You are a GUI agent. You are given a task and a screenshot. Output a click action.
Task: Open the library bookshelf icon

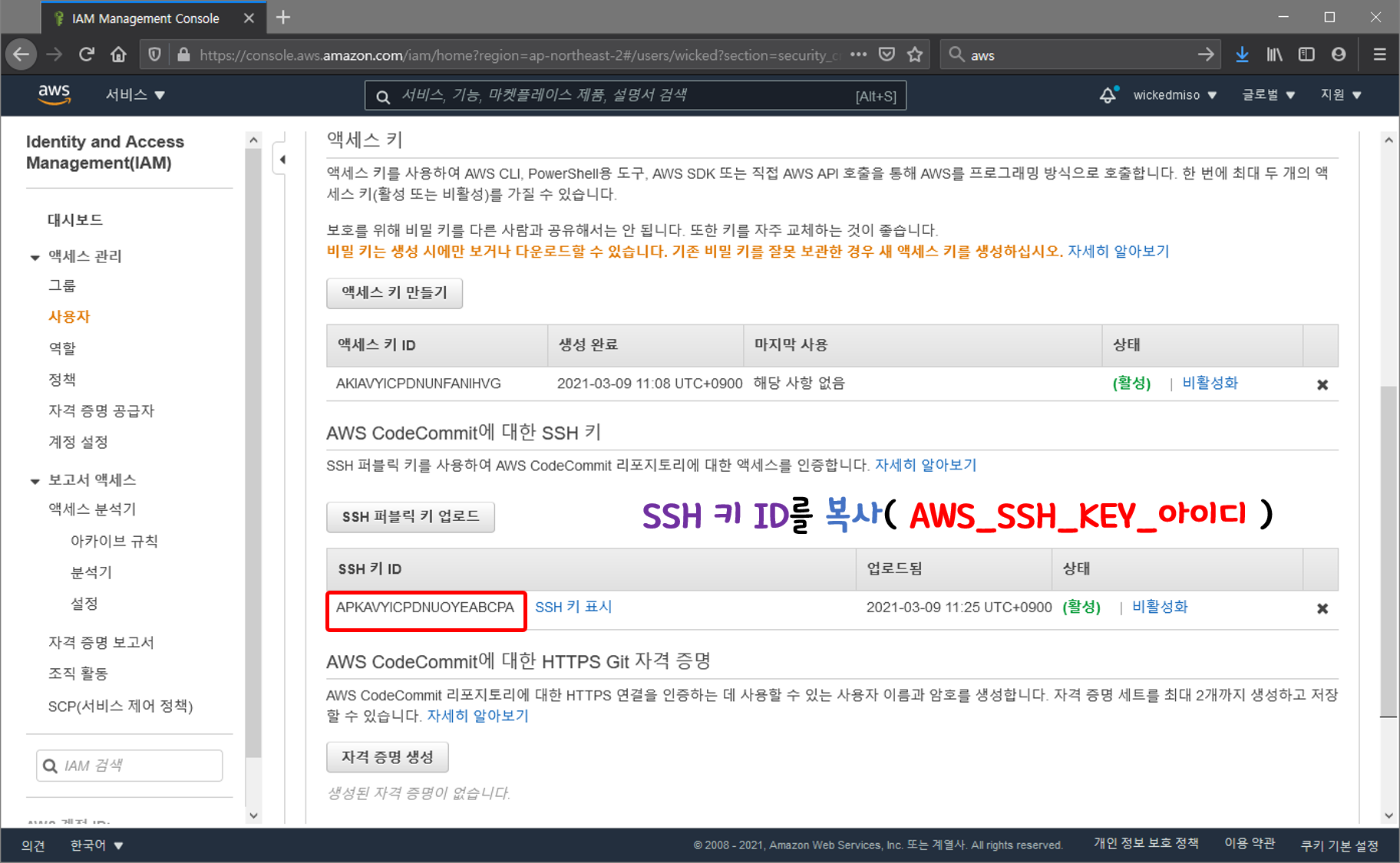[1274, 54]
